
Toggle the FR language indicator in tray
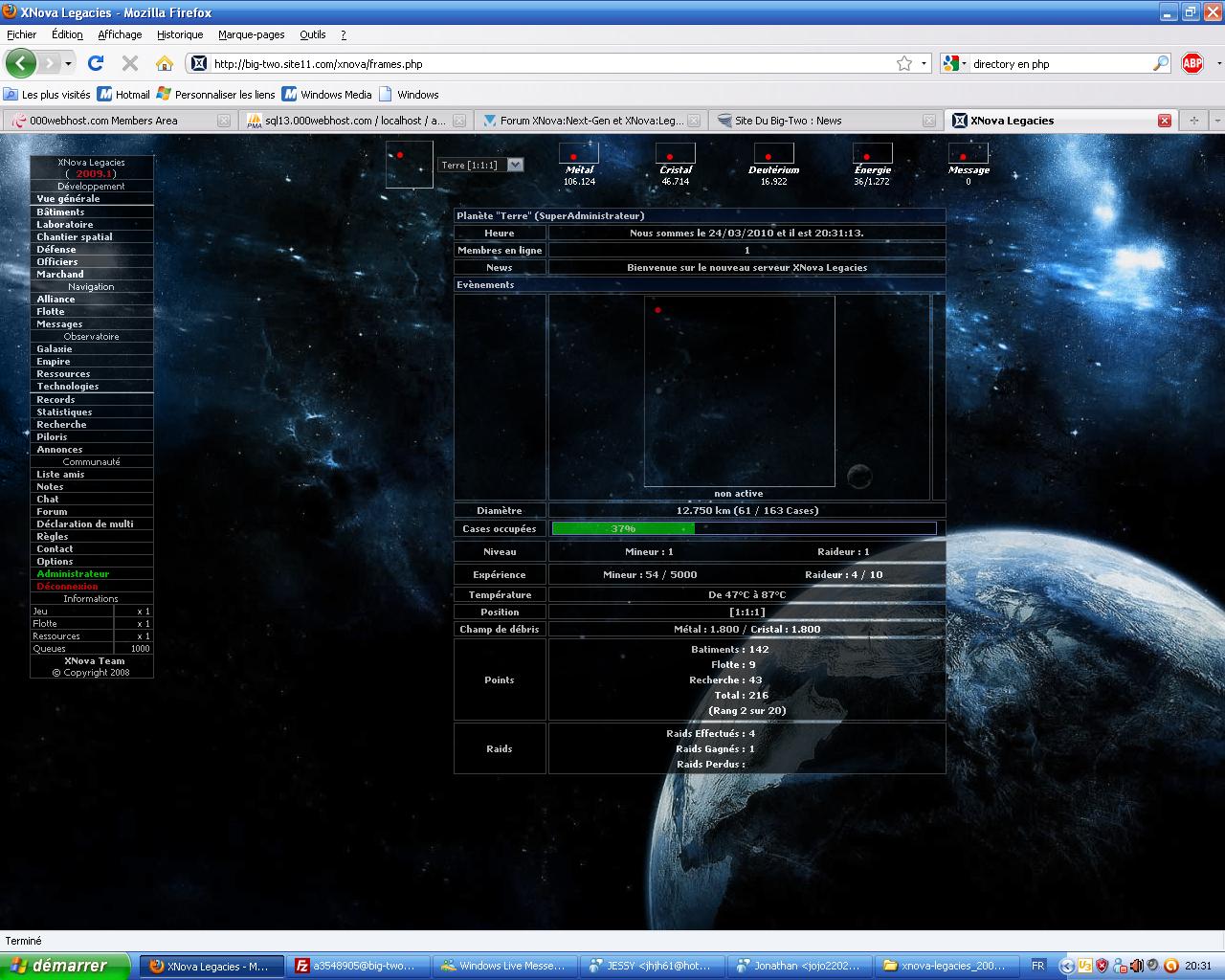(x=1038, y=966)
